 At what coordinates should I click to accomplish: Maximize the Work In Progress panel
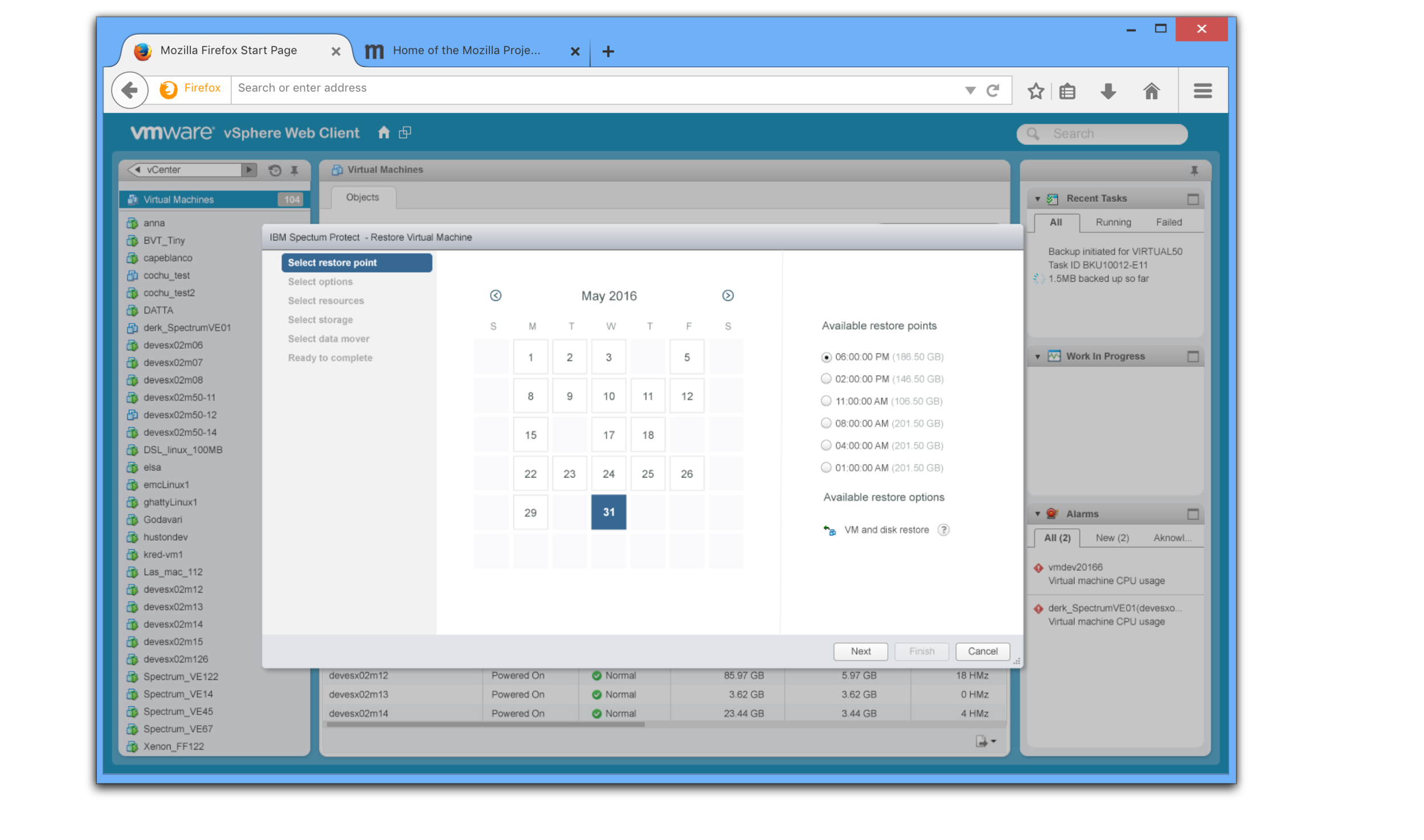coord(1193,357)
